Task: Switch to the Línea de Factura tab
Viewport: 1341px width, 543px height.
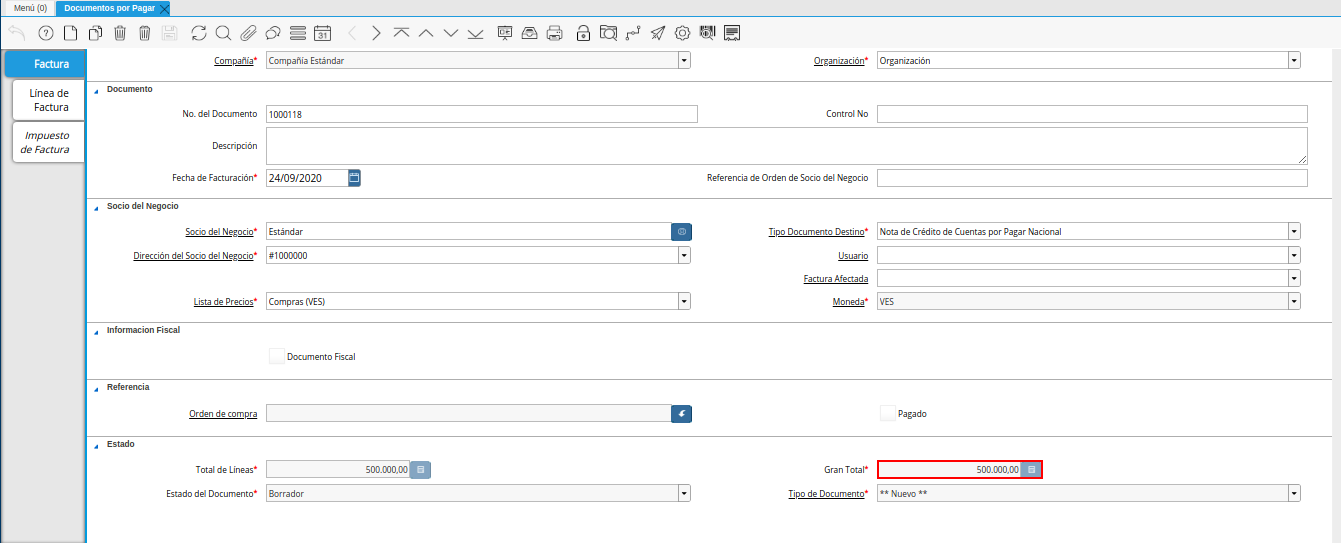Action: pyautogui.click(x=49, y=100)
